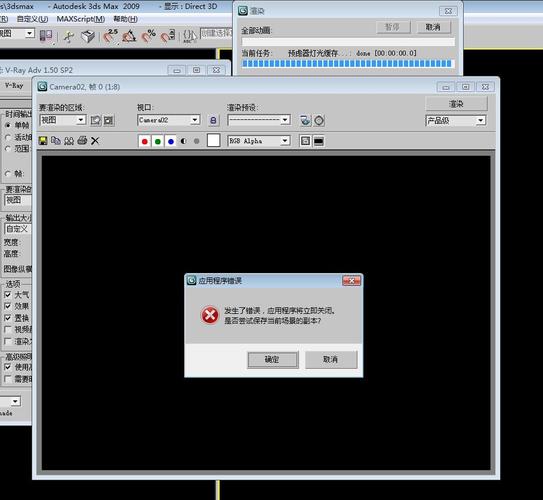
Task: Toggle the 大气 checkbox
Action: [x=8, y=295]
